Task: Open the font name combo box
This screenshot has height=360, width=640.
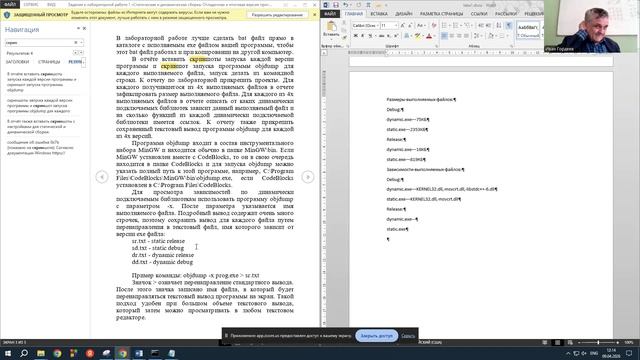Action: point(366,26)
